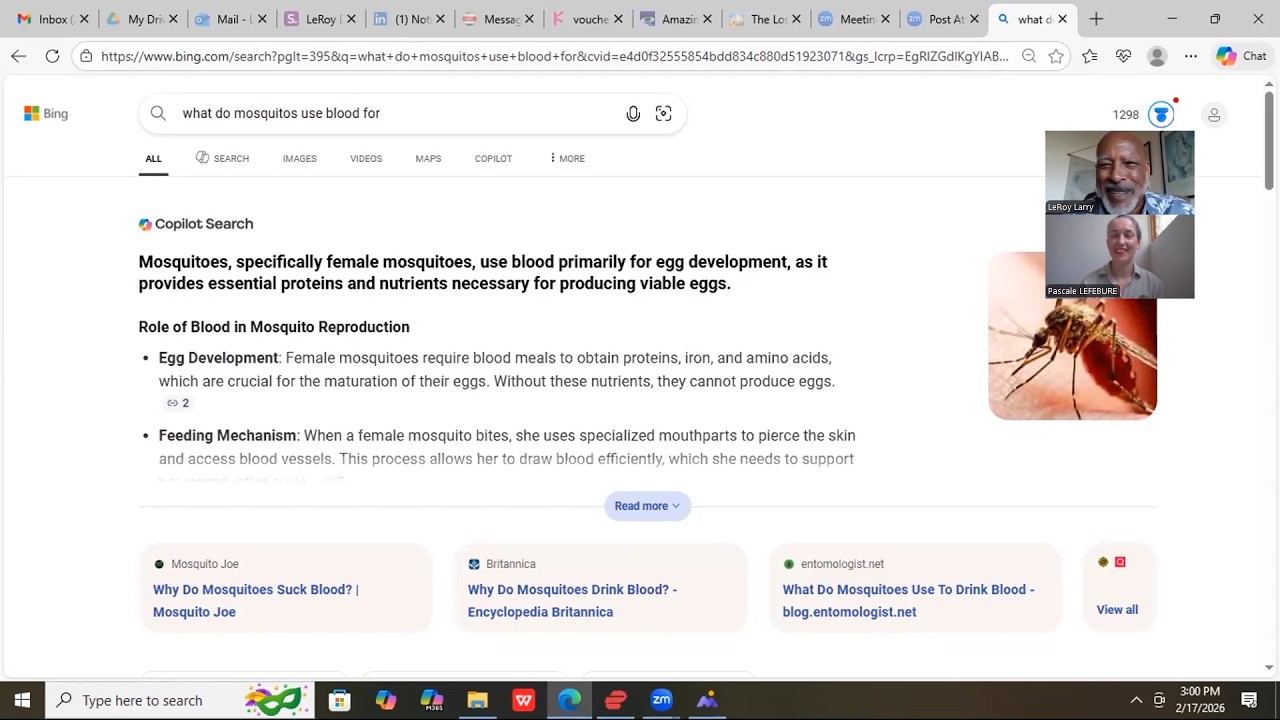Open Edge Settings and more menu
Image resolution: width=1280 pixels, height=720 pixels.
click(x=1191, y=56)
